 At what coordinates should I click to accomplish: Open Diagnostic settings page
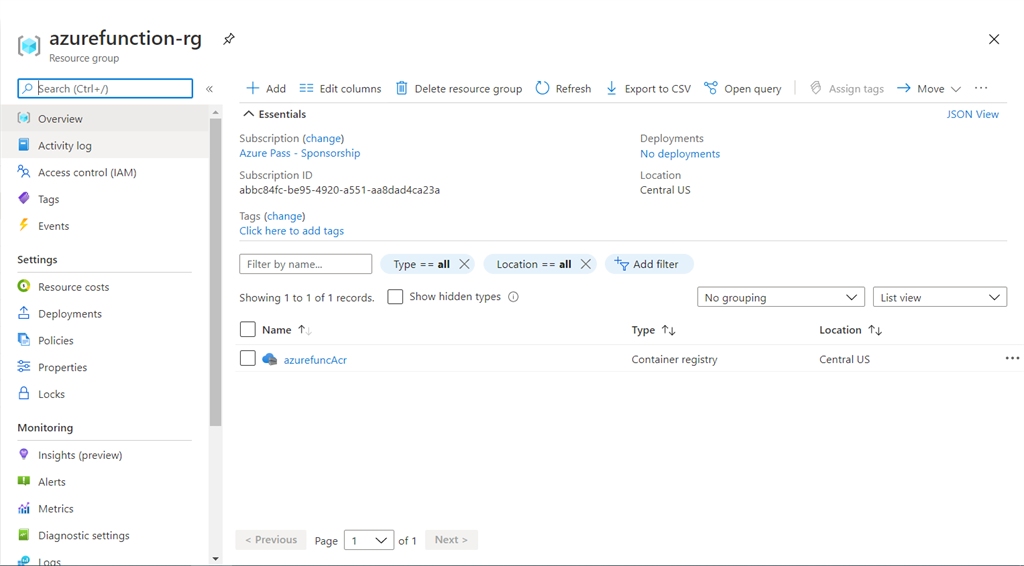click(x=84, y=535)
